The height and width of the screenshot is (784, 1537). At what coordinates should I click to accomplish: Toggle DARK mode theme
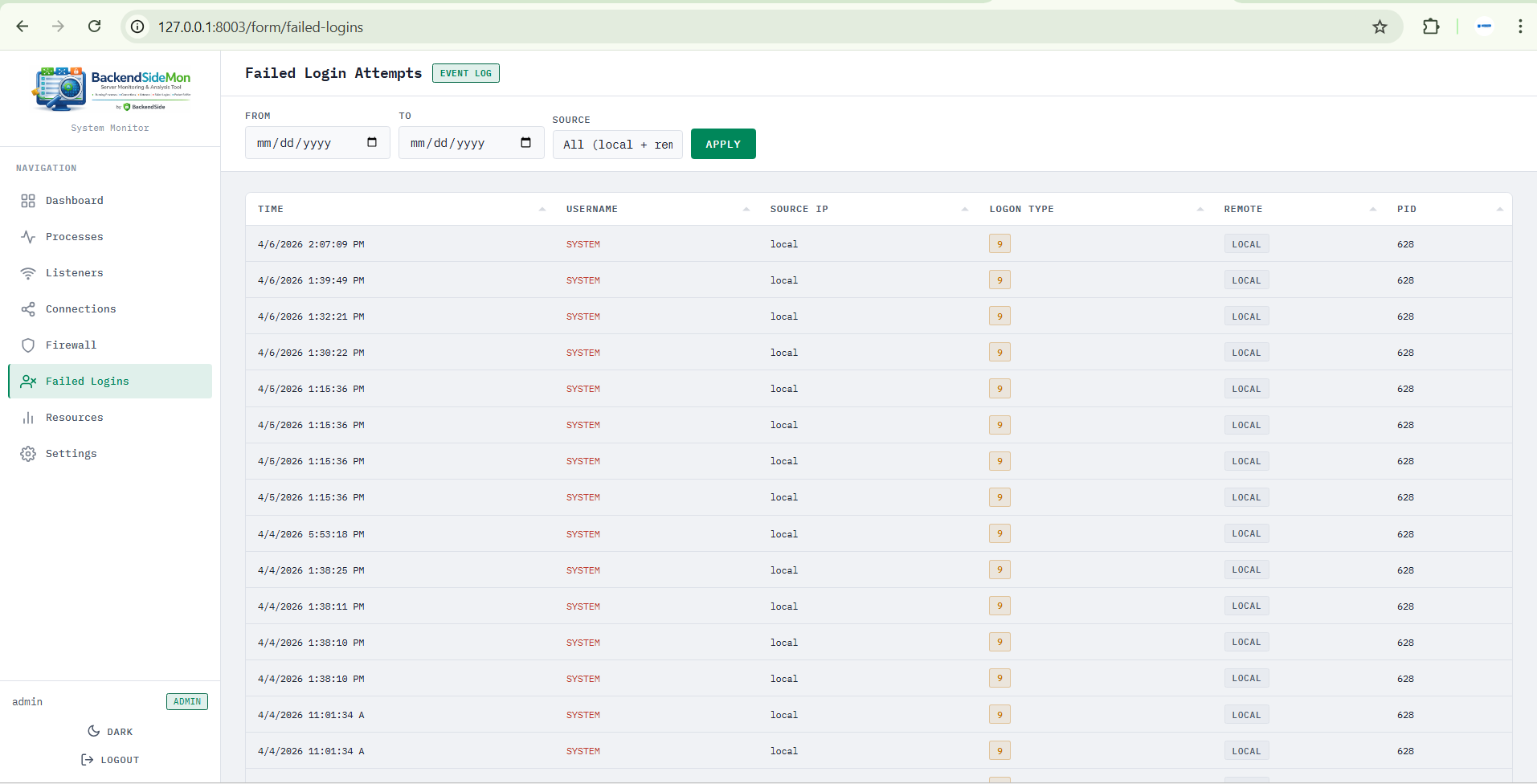110,732
